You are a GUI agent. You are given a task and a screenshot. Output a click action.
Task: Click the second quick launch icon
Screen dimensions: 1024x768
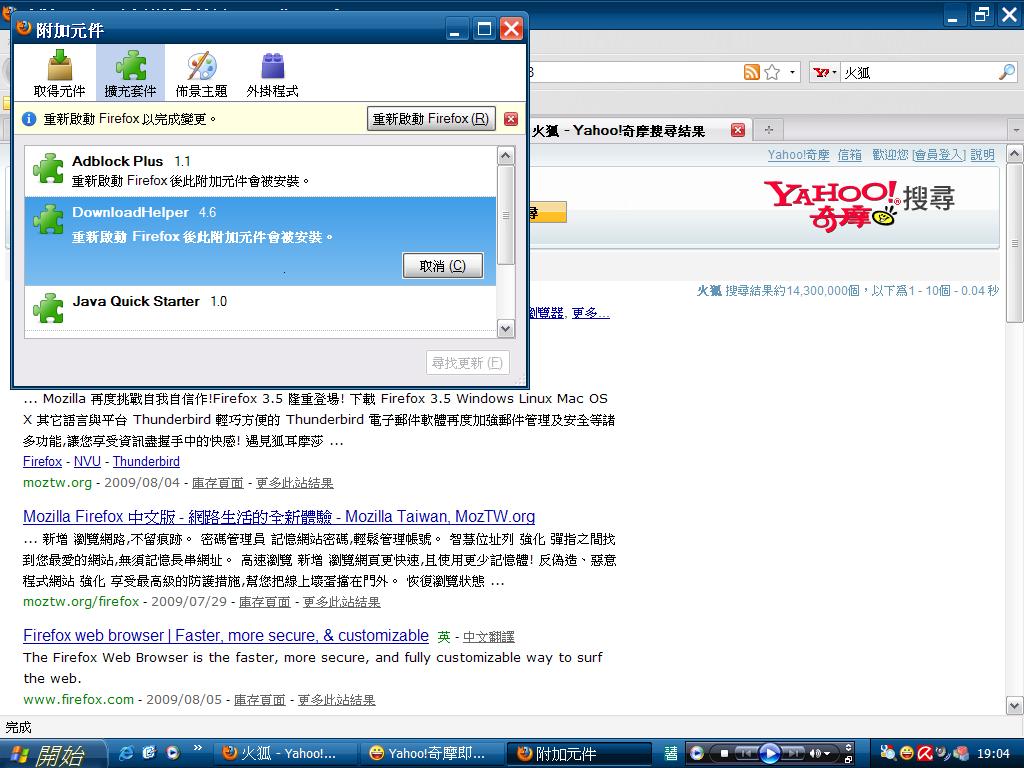pyautogui.click(x=149, y=753)
